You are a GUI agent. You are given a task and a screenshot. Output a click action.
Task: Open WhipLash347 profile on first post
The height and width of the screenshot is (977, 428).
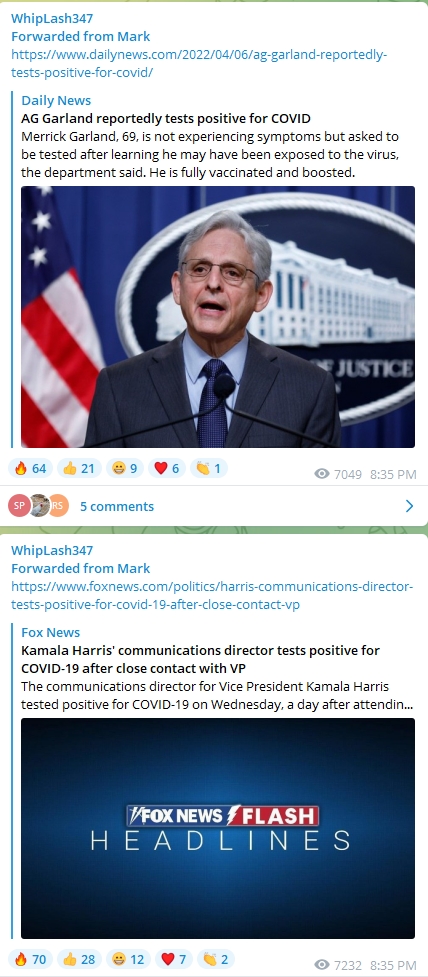point(52,19)
